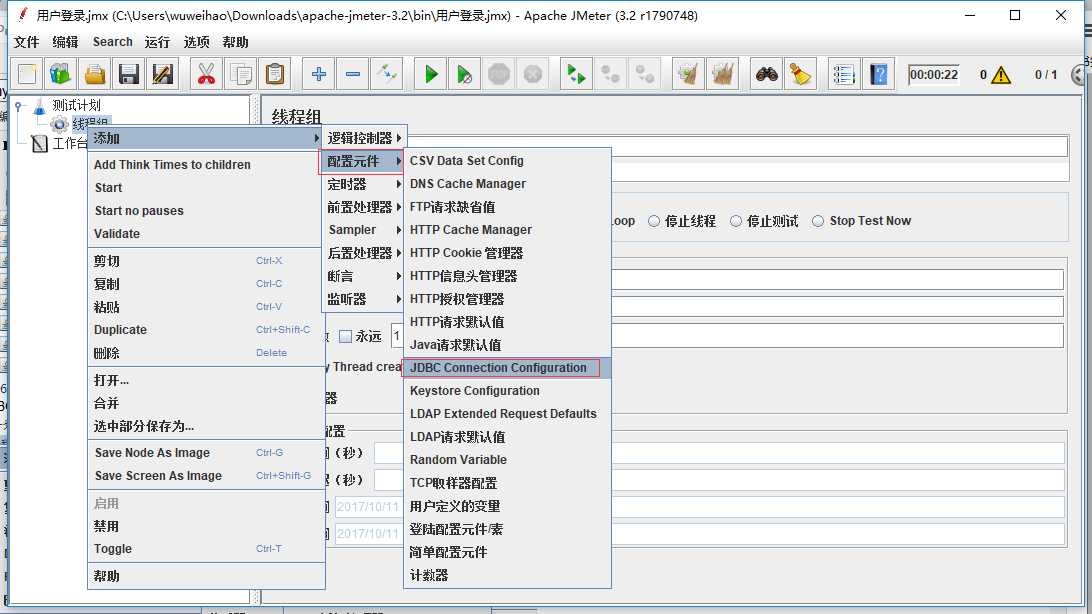The width and height of the screenshot is (1092, 614).
Task: Expand the 定时器 submenu
Action: pyautogui.click(x=363, y=184)
